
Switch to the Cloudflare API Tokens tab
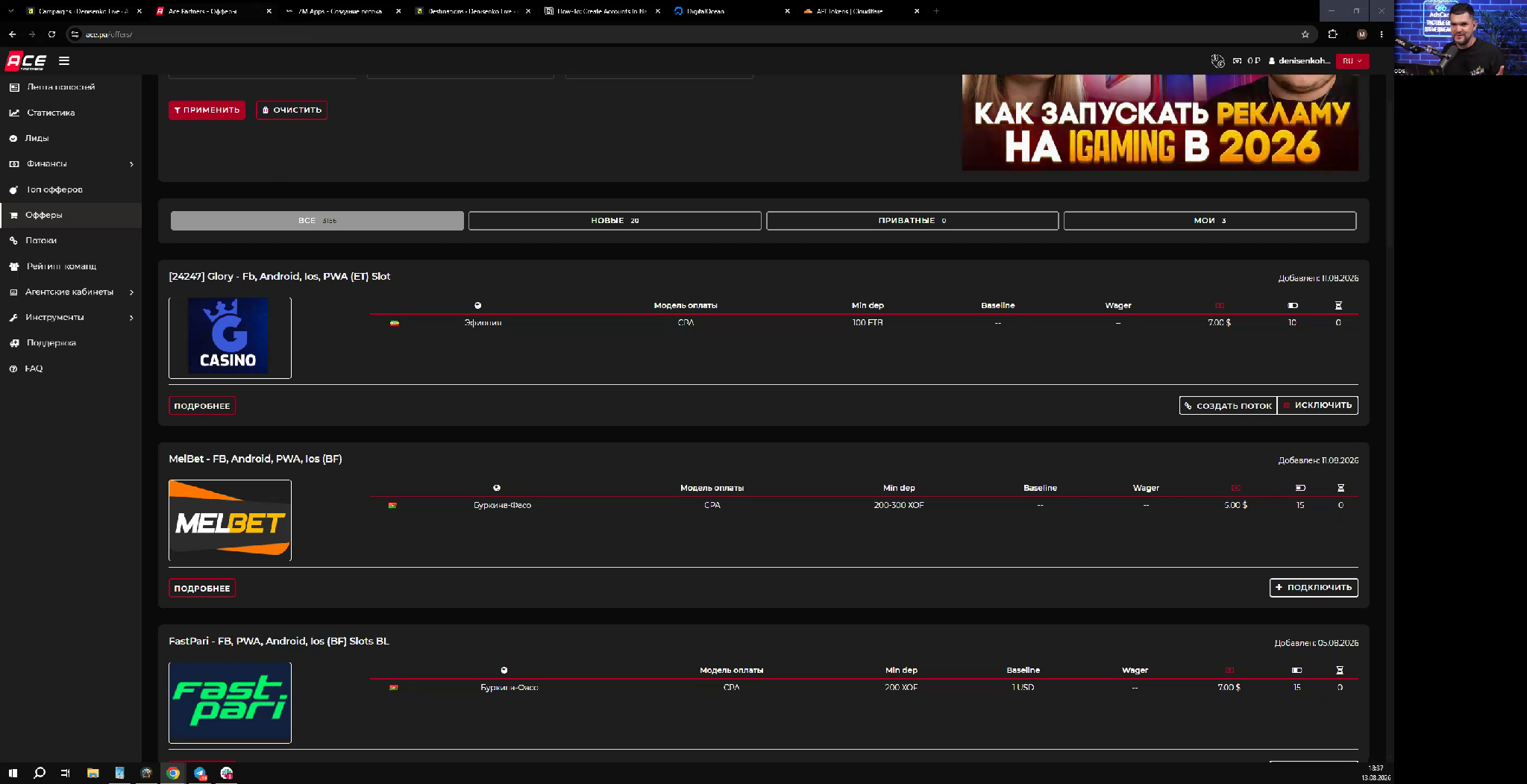tap(861, 11)
